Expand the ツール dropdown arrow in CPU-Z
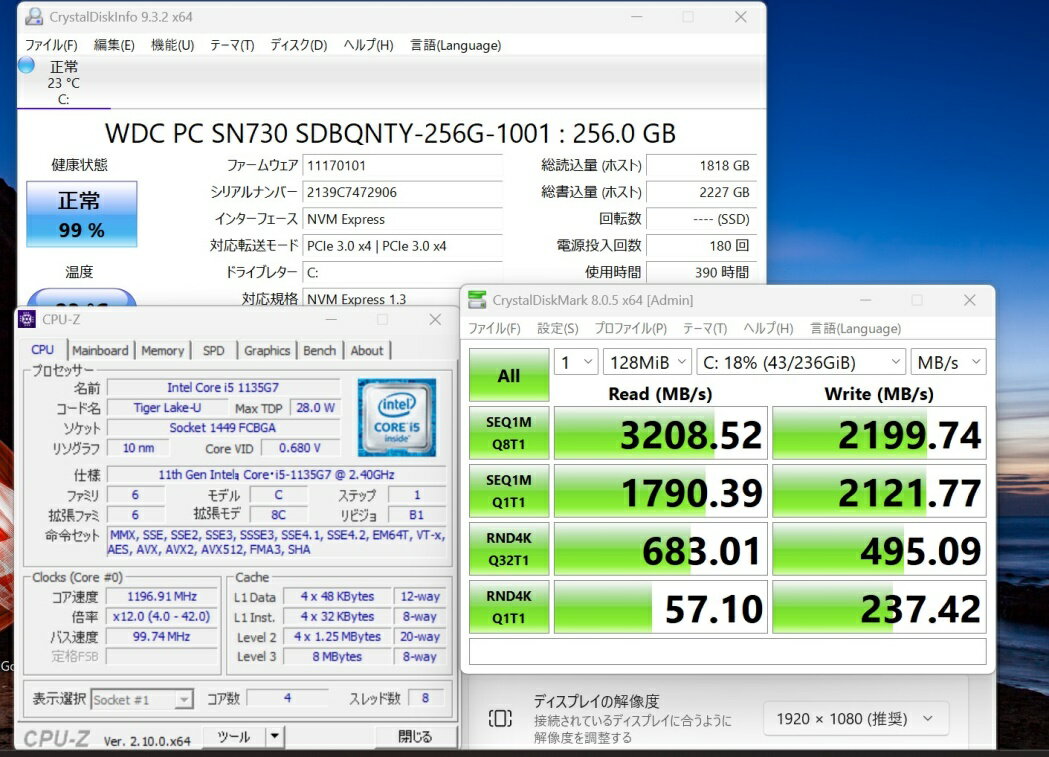This screenshot has height=757, width=1049. click(274, 737)
